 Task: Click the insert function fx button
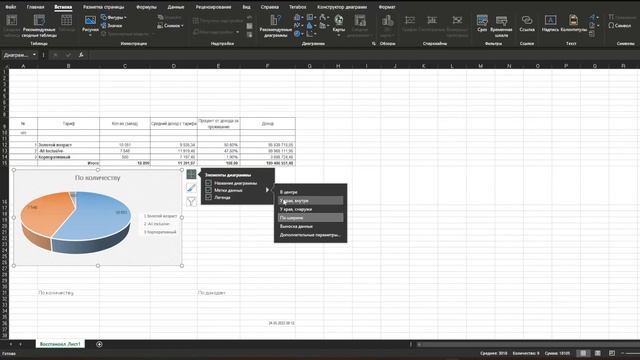coord(81,55)
